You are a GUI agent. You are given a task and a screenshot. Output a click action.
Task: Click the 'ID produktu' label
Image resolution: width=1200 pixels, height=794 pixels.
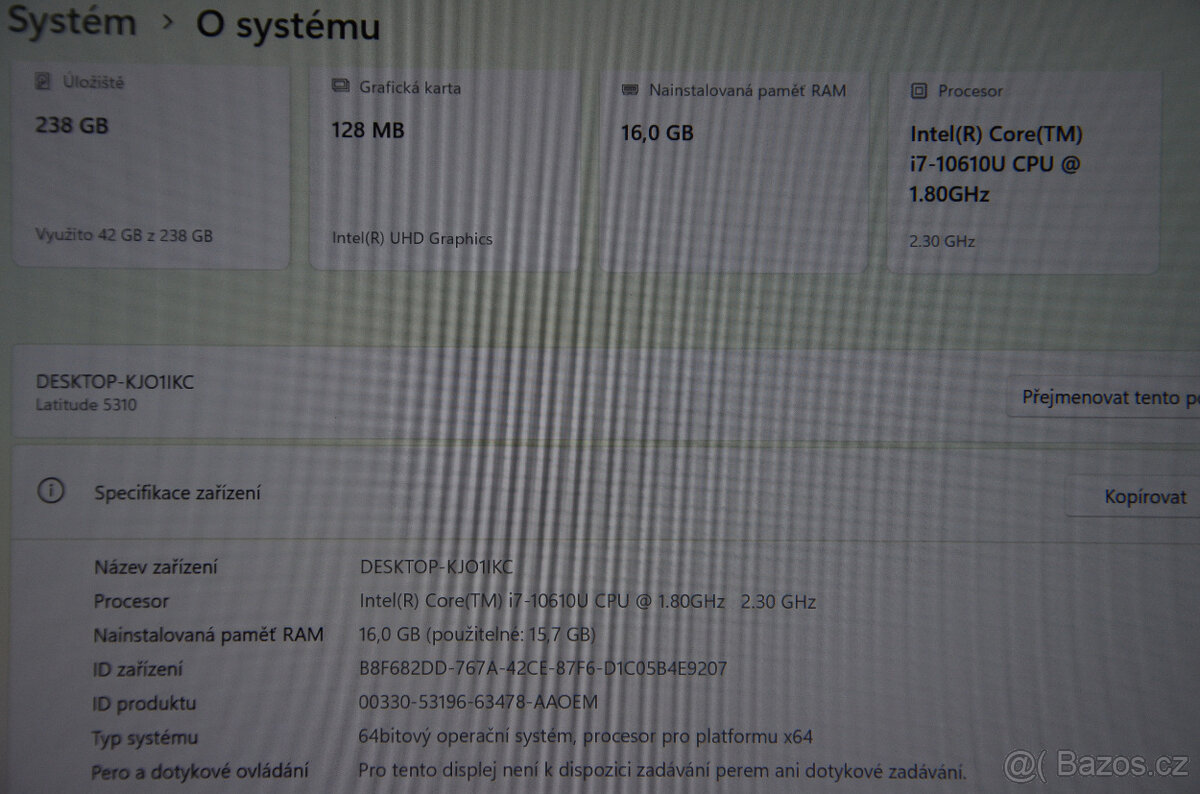tap(144, 703)
